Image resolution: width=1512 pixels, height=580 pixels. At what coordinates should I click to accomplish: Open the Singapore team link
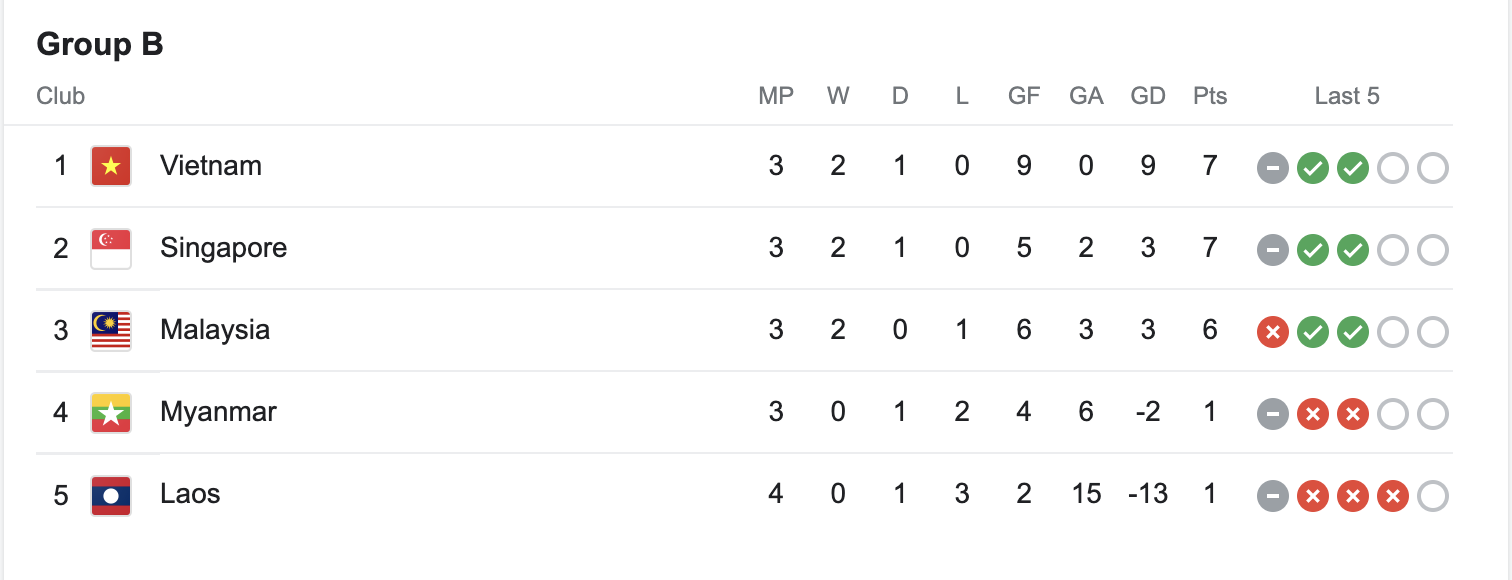click(x=224, y=248)
